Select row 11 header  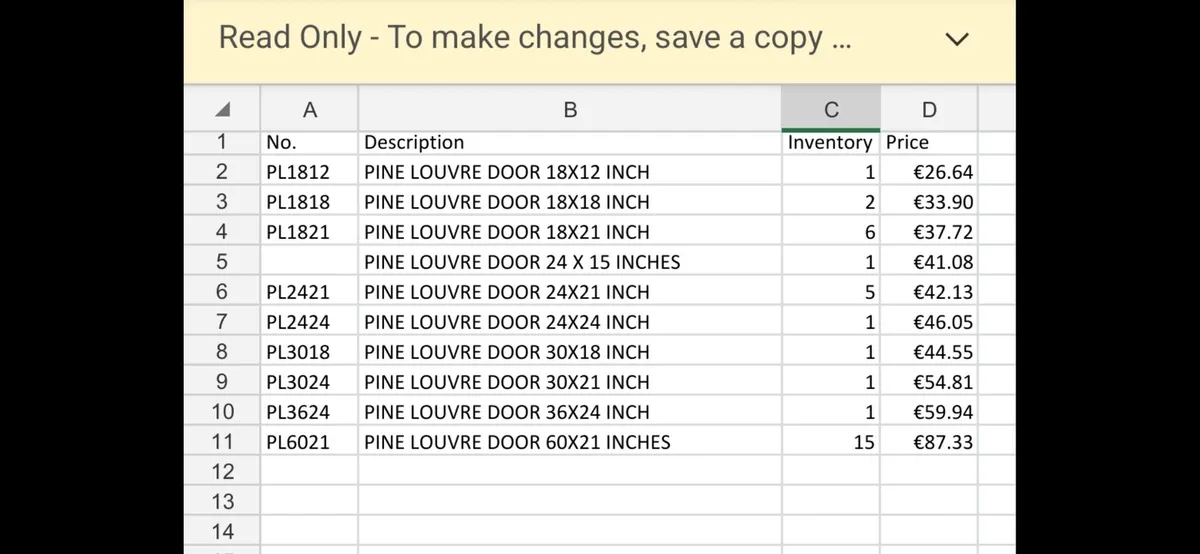(222, 442)
